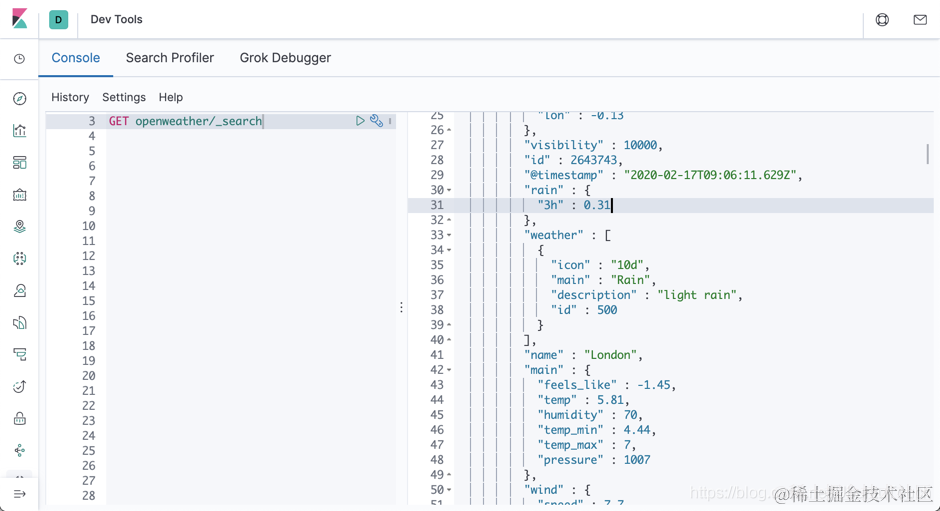
Task: Click the "visibility" value 10000
Action: 640,145
